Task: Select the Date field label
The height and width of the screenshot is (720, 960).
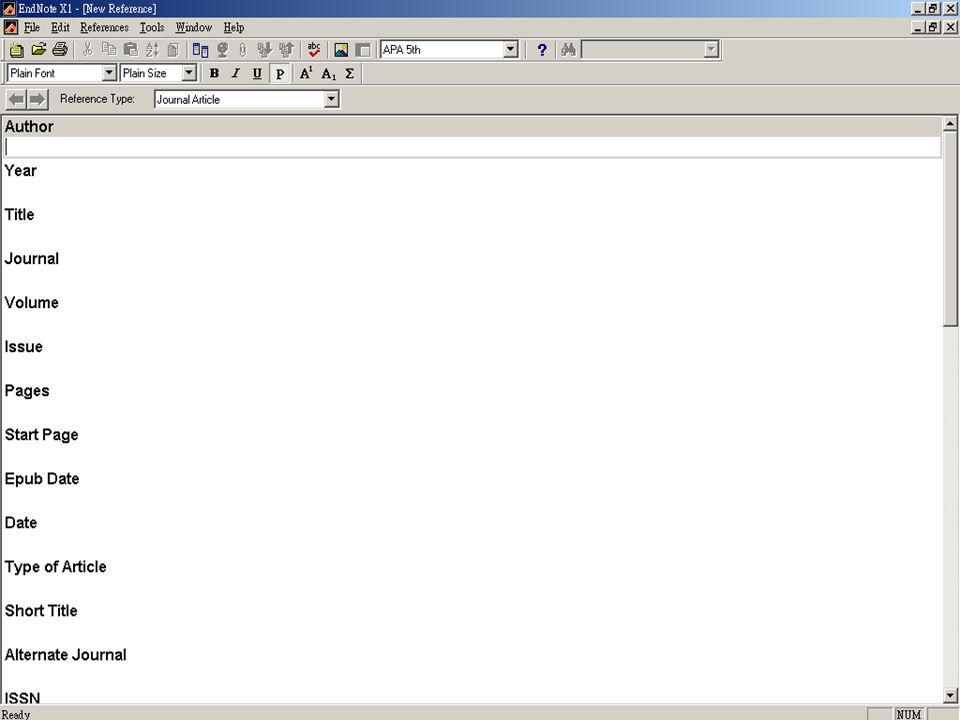Action: [x=21, y=523]
